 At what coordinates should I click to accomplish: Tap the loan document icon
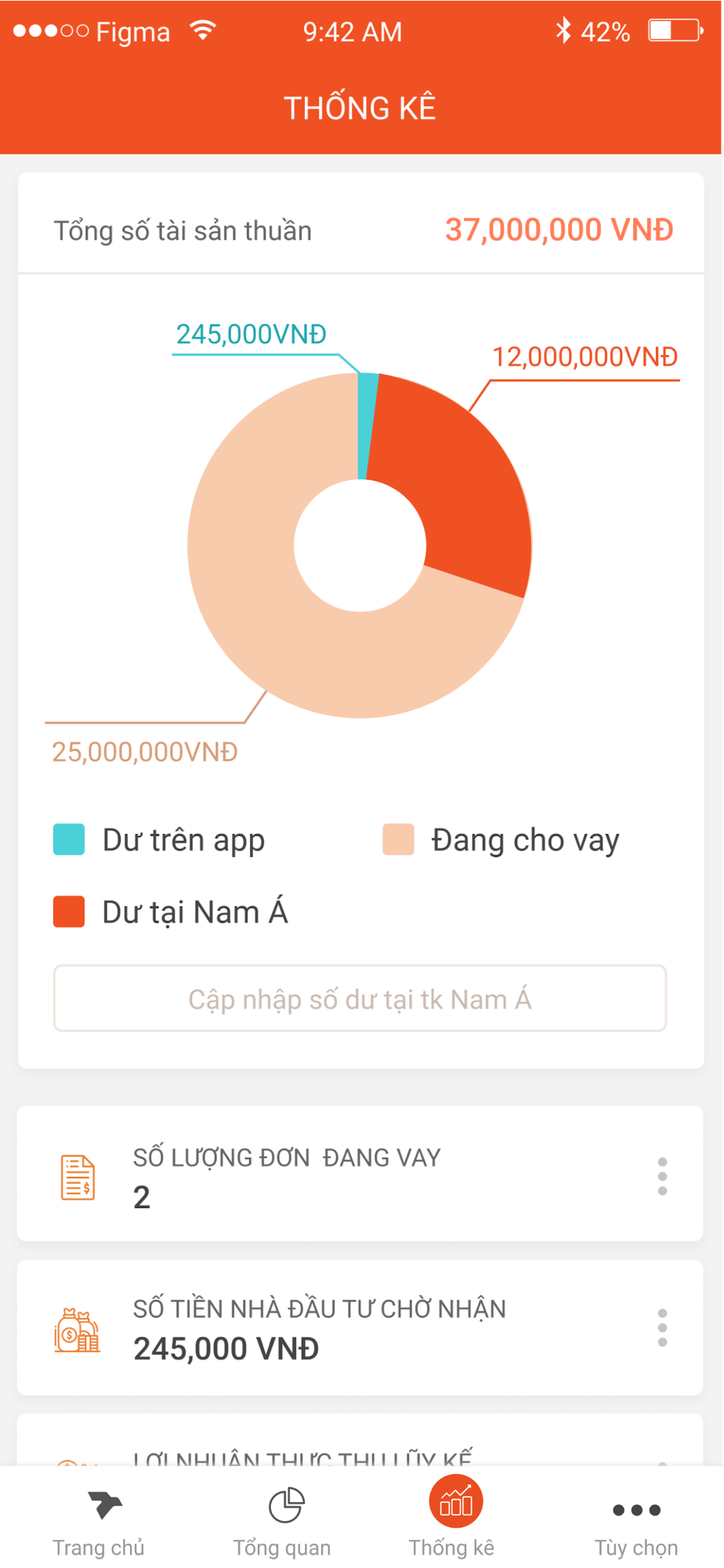(78, 1177)
